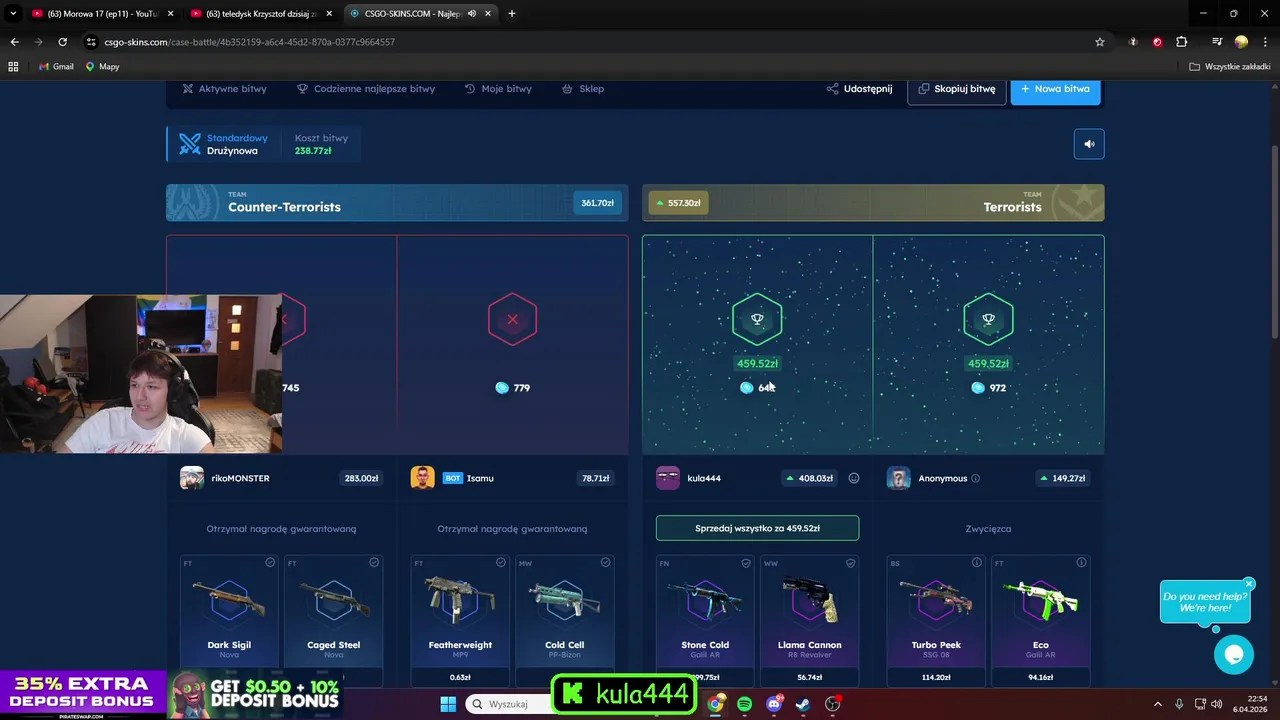
Task: Open Wszystkie zakładki folder
Action: tap(1230, 66)
